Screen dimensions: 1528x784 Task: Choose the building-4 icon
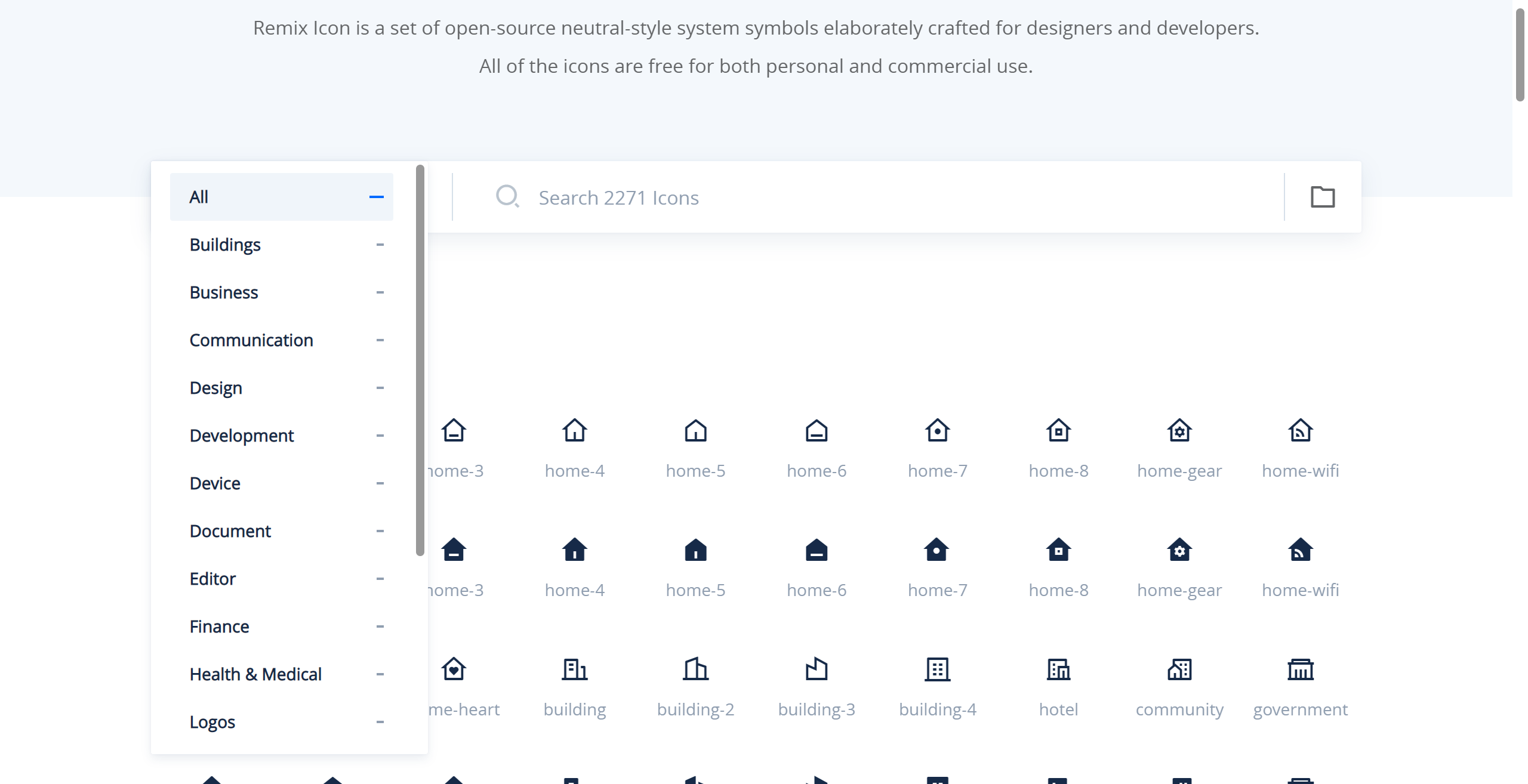pyautogui.click(x=937, y=669)
